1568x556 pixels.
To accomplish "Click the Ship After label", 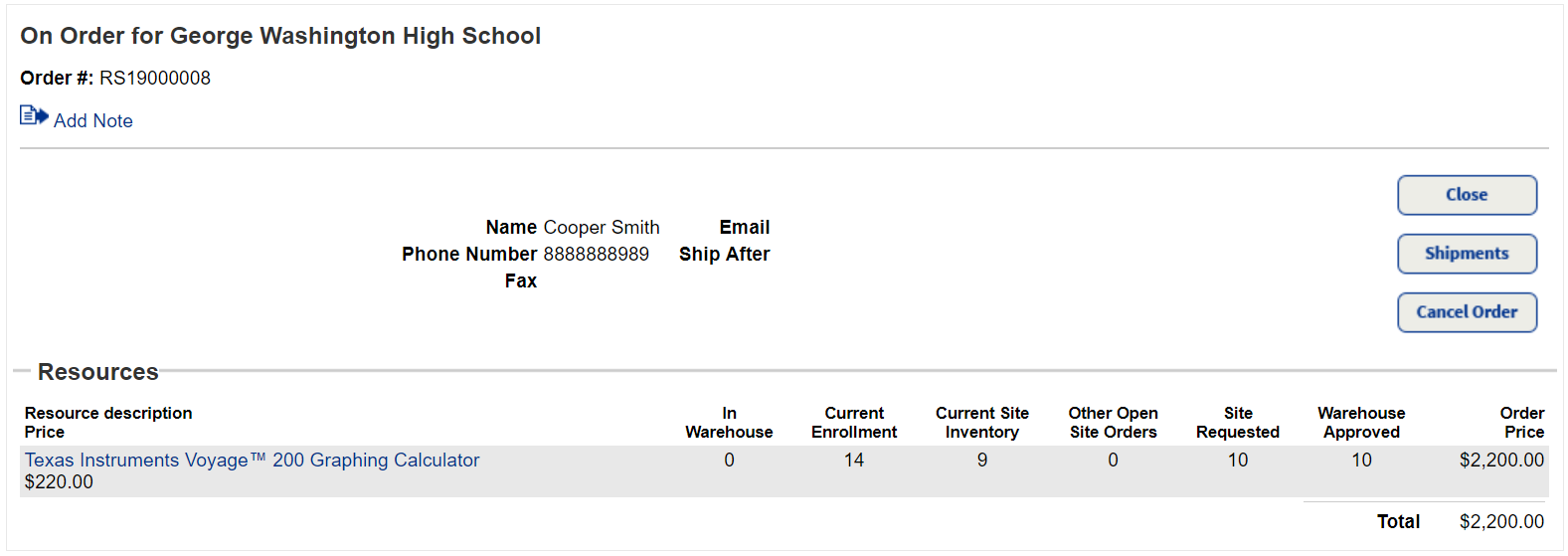I will coord(724,255).
